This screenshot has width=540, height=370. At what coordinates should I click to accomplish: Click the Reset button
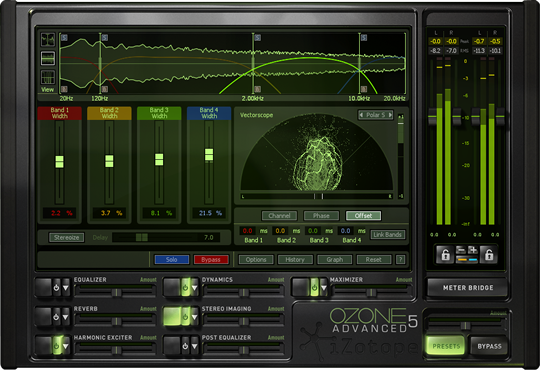pos(374,259)
